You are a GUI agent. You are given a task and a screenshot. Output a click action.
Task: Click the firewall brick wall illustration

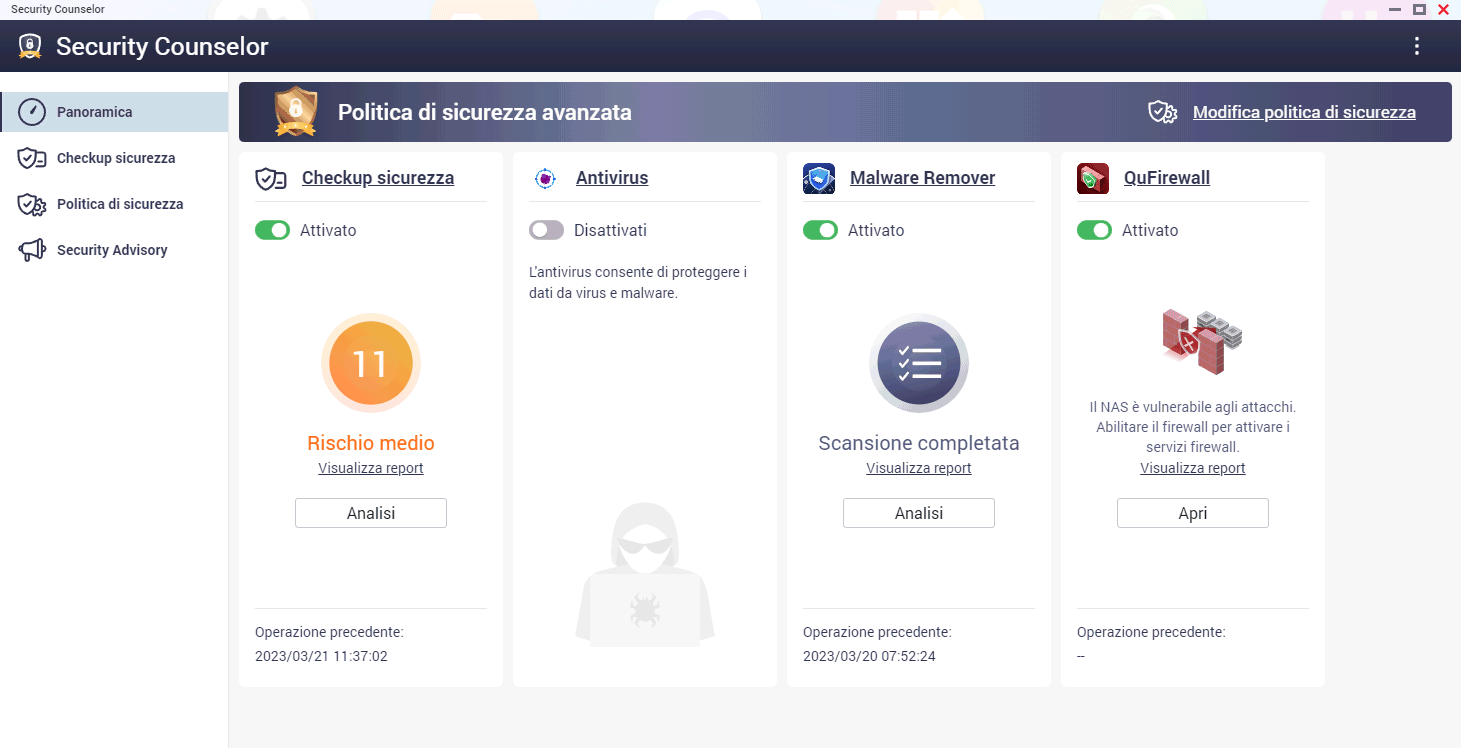pyautogui.click(x=1200, y=341)
